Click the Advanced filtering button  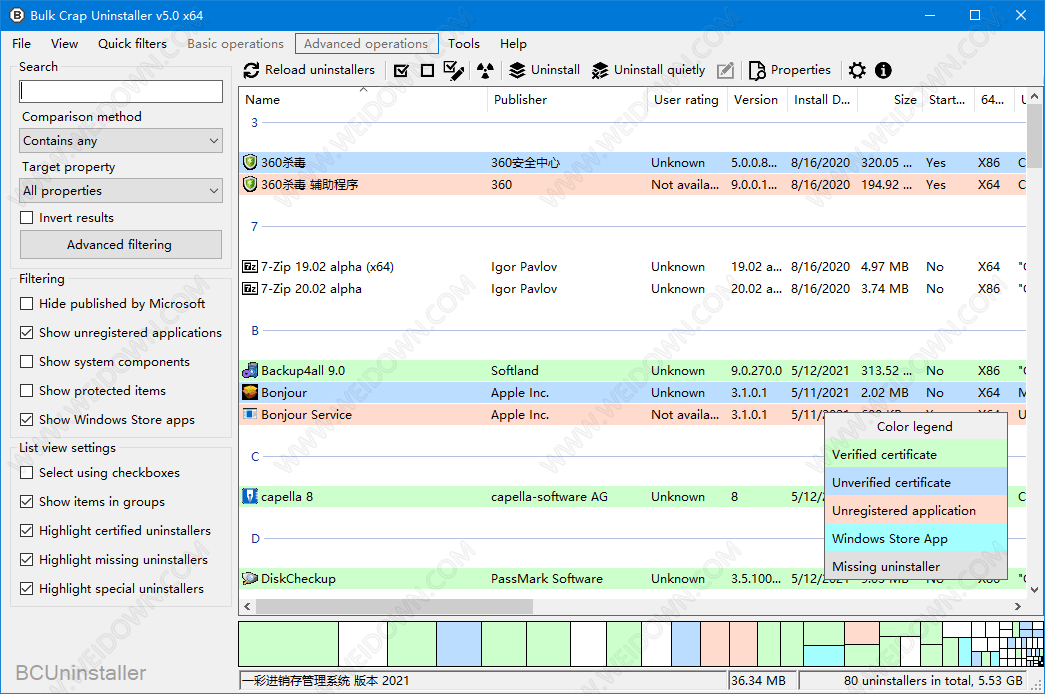[120, 245]
